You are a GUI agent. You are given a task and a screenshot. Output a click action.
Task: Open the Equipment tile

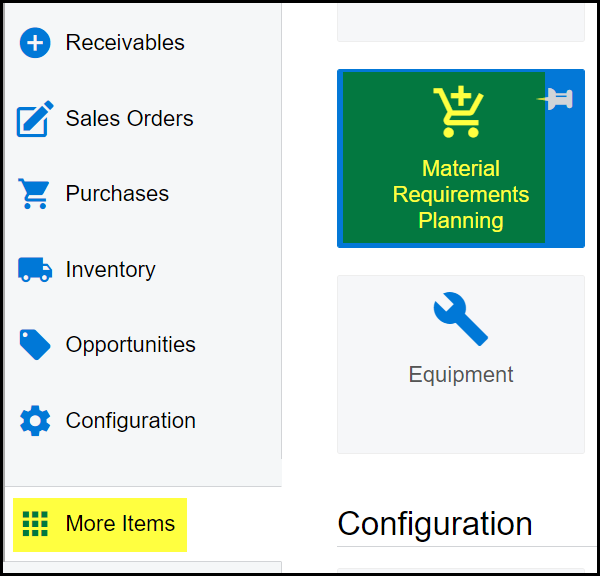click(x=460, y=375)
